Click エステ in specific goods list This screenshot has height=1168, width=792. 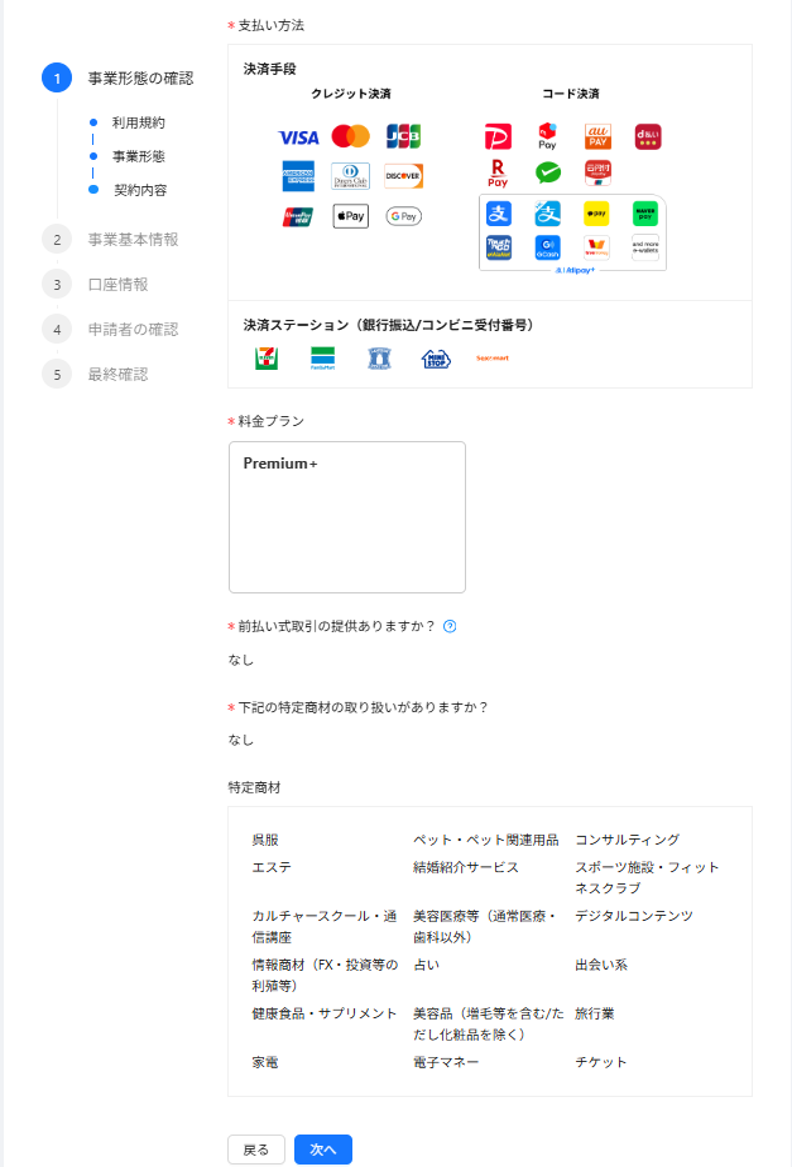[x=272, y=868]
